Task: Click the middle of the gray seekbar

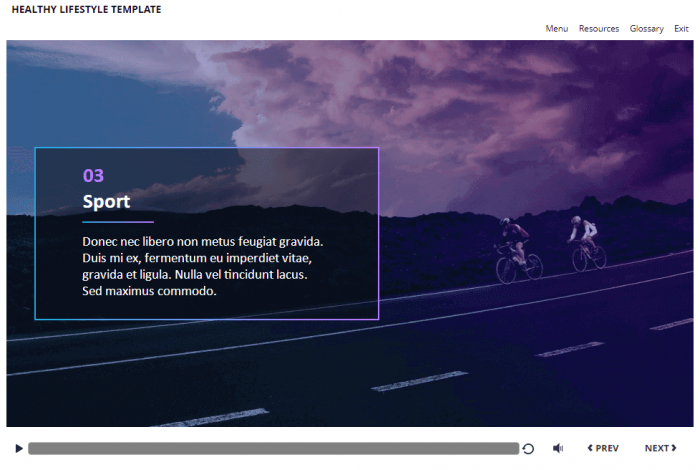Action: click(x=273, y=449)
